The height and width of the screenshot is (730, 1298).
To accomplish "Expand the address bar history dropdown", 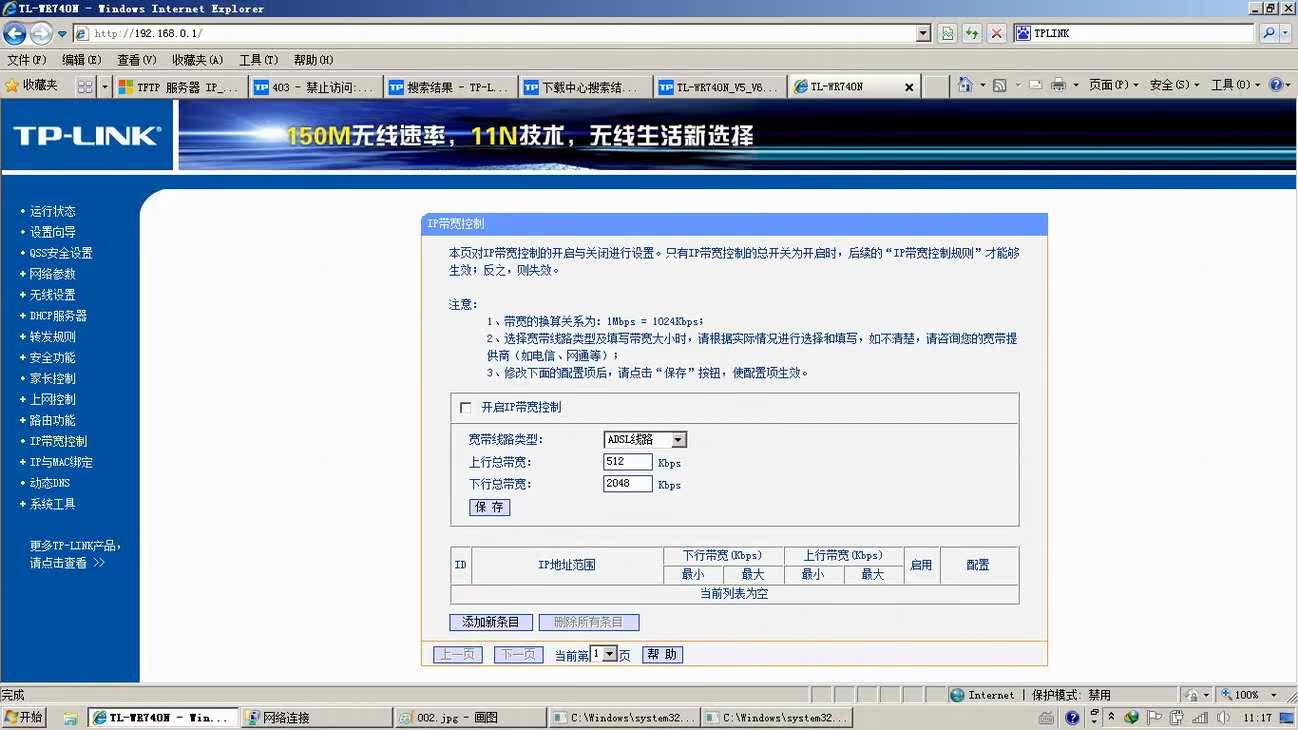I will pyautogui.click(x=923, y=33).
